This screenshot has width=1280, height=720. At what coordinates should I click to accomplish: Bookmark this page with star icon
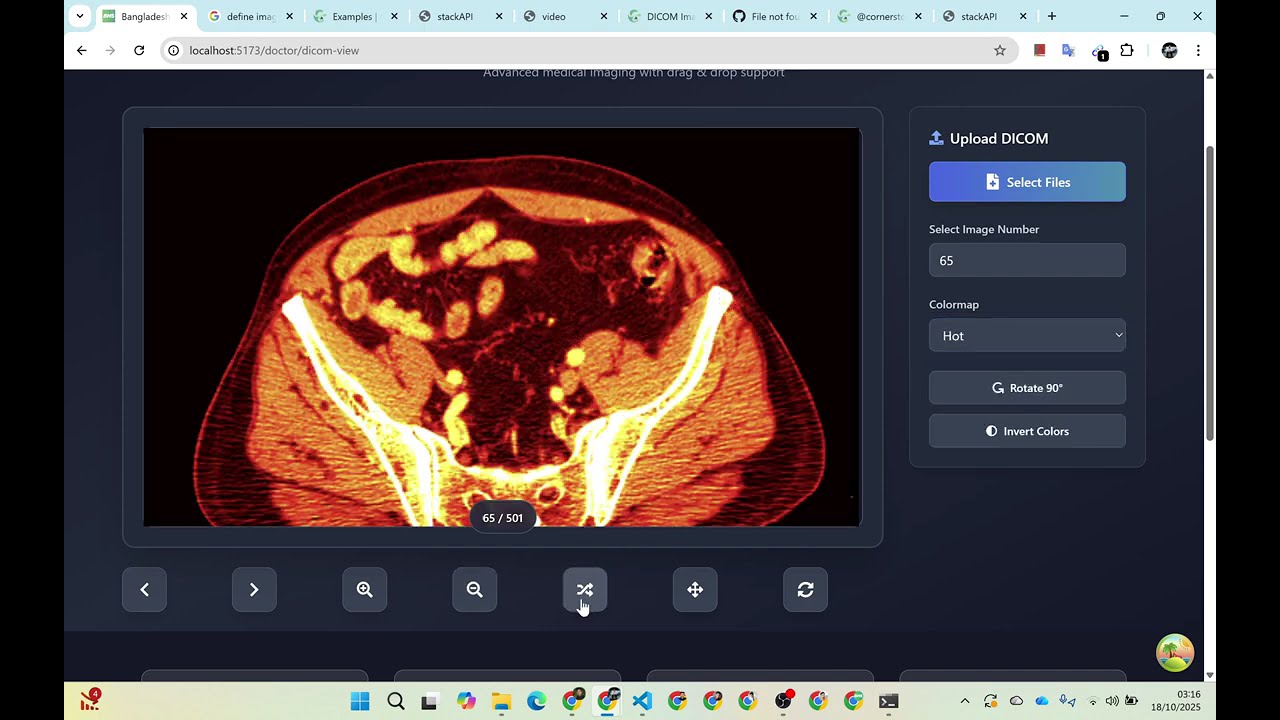[x=999, y=50]
